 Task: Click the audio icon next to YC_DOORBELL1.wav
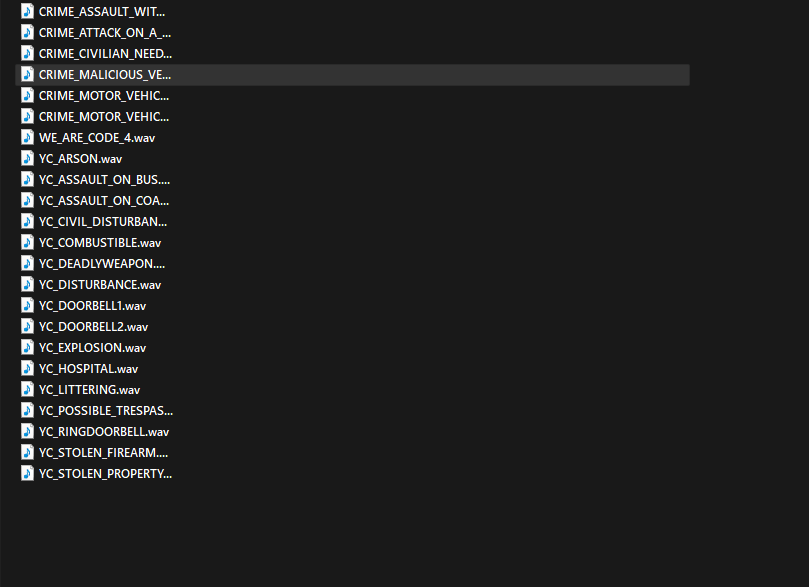28,305
